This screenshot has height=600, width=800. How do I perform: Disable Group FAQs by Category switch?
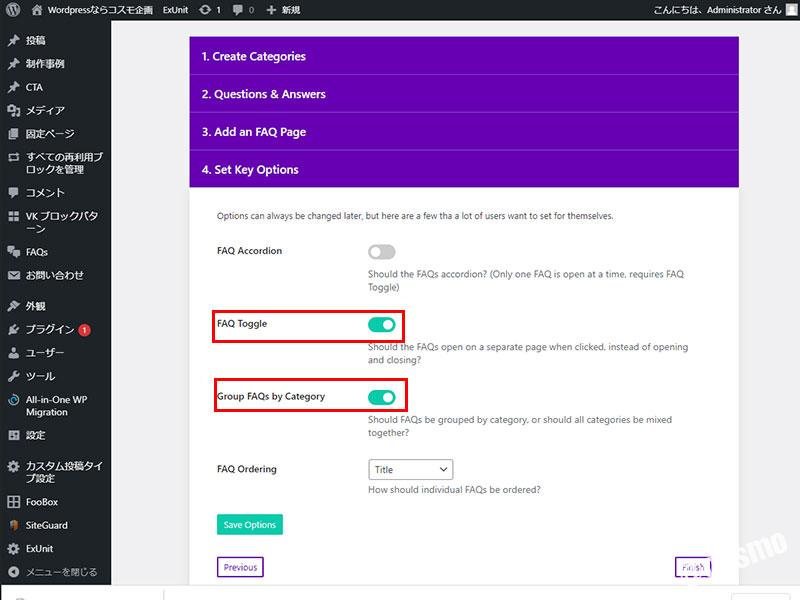pos(381,397)
